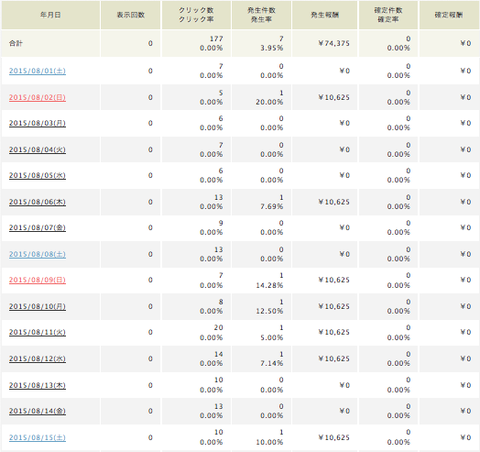Click the 2015/08/15(土) date link
The image size is (480, 452).
37,438
